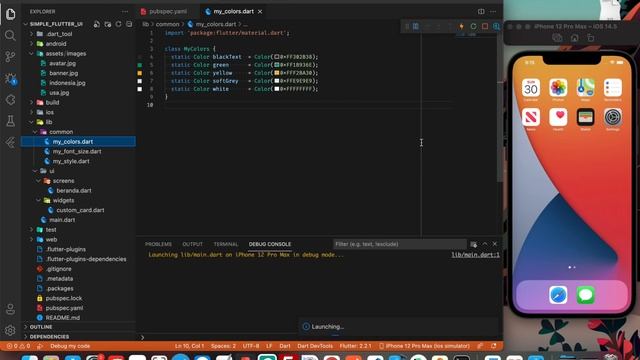This screenshot has height=360, width=640.
Task: Expand the build folder
Action: 31,102
